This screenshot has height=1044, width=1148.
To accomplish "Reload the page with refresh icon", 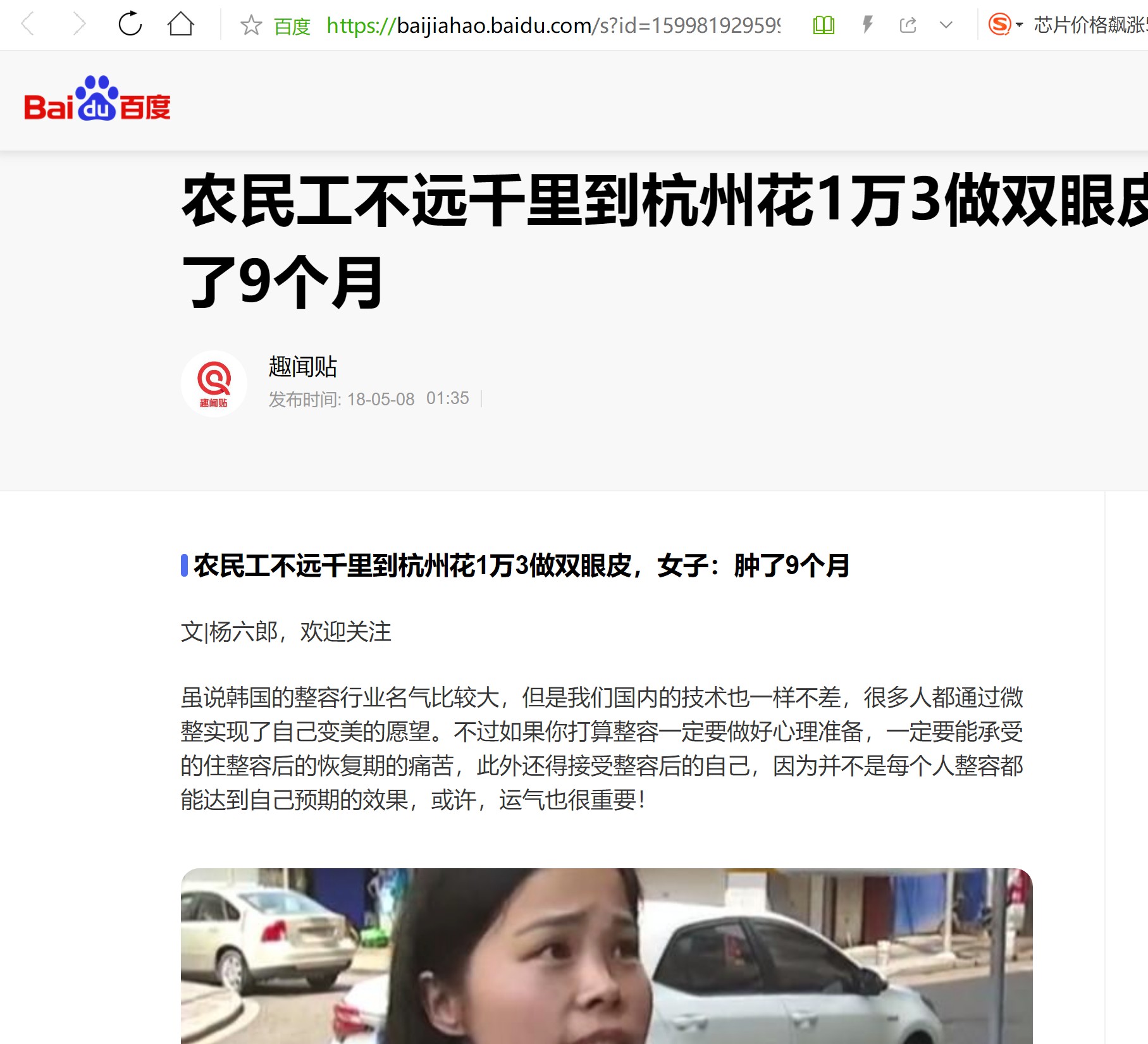I will 130,24.
